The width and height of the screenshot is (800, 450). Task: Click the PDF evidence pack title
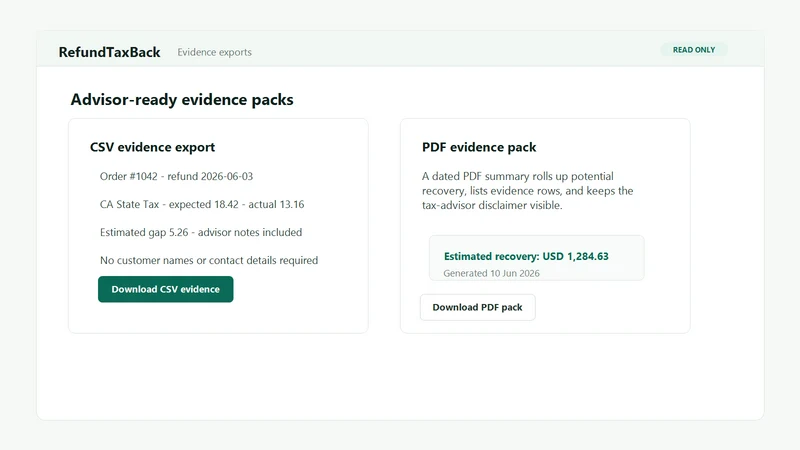point(479,147)
